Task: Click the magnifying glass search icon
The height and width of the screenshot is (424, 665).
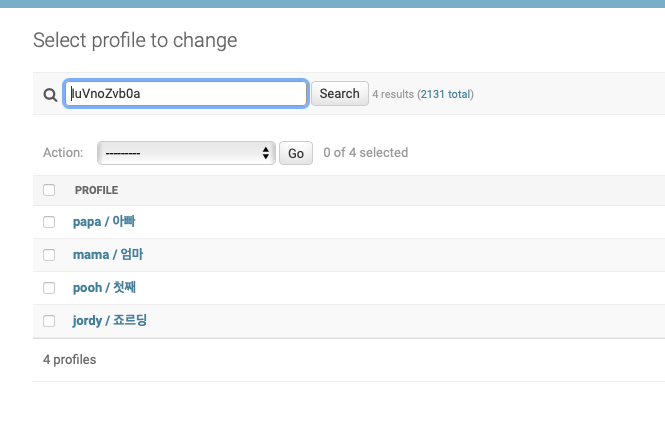Action: pos(50,95)
